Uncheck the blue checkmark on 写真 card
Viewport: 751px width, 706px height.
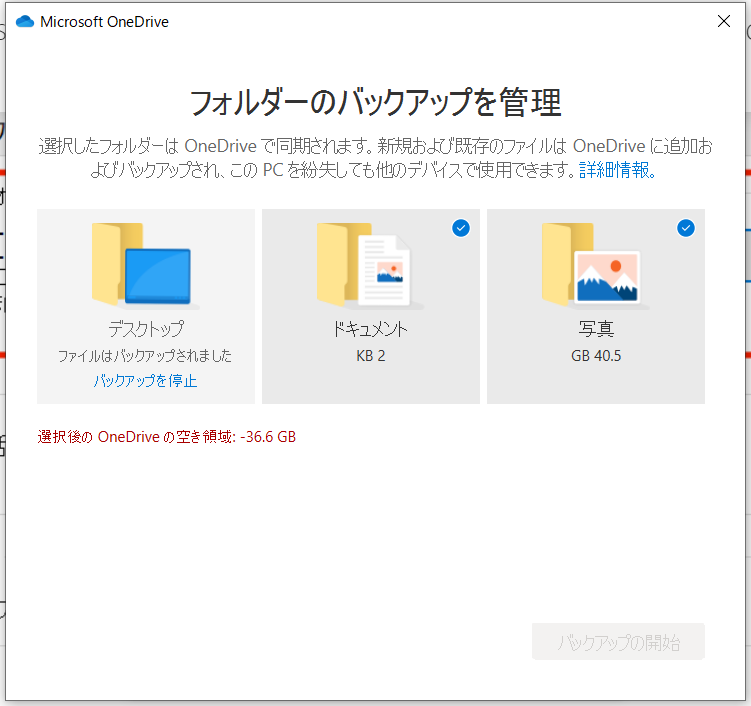click(x=686, y=228)
